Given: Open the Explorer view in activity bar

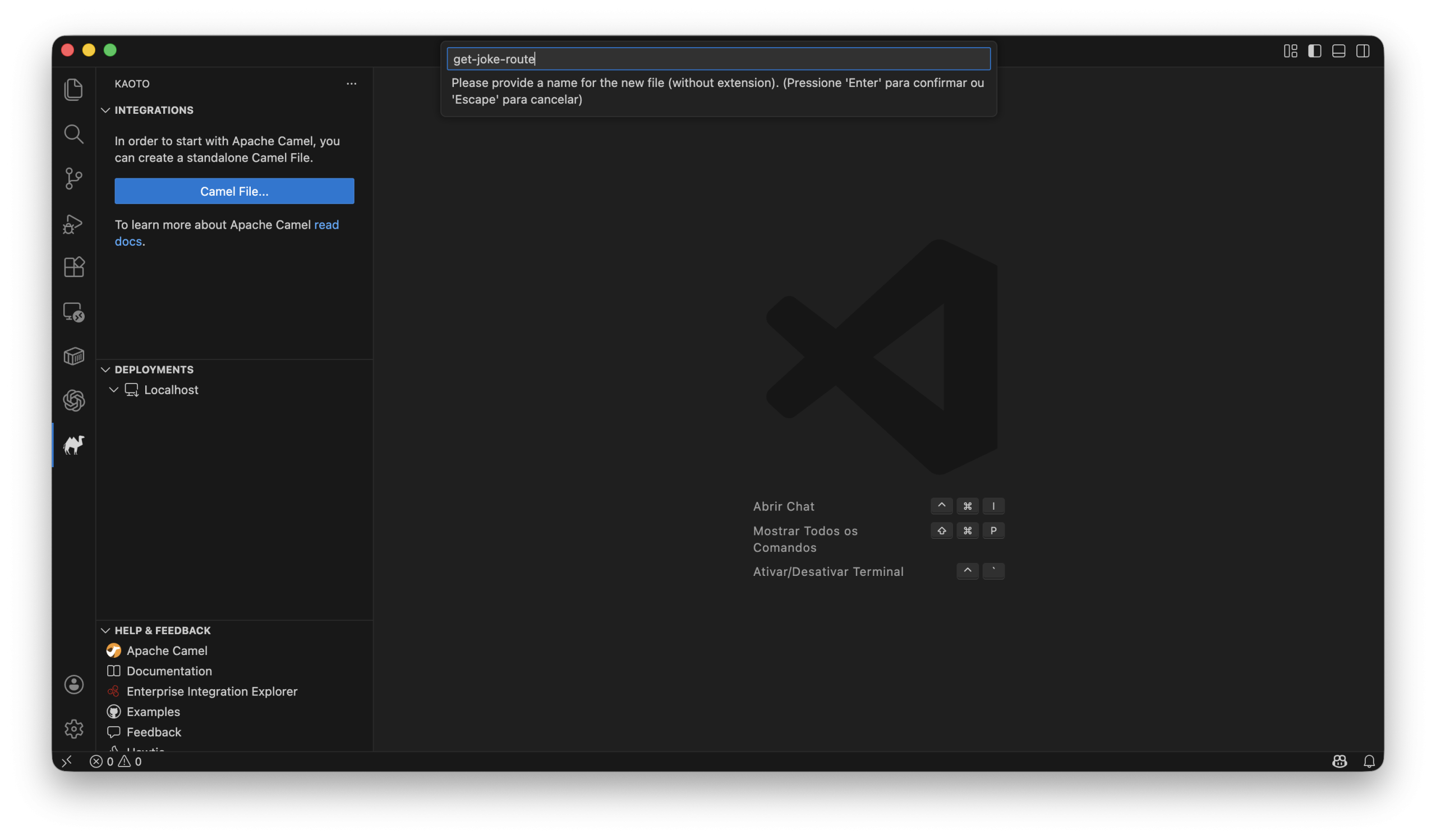Looking at the screenshot, I should click(x=73, y=89).
